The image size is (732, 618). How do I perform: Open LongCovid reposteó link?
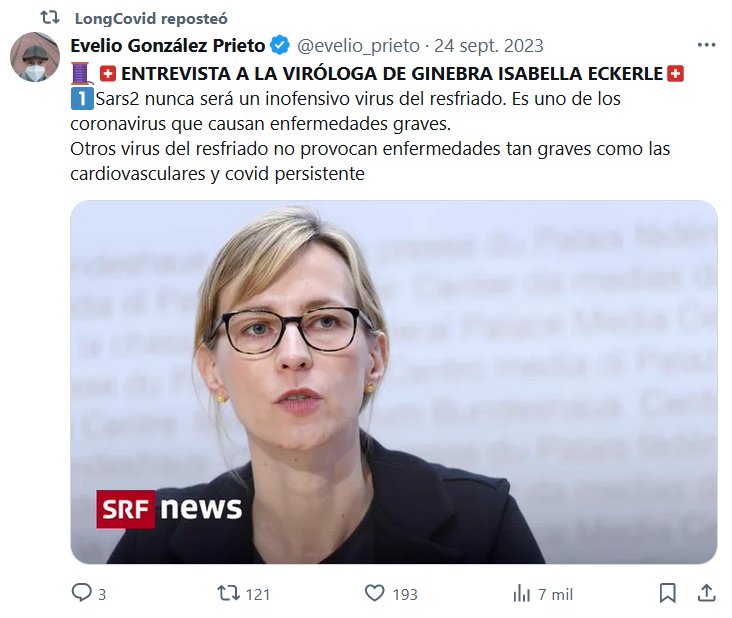(x=151, y=18)
